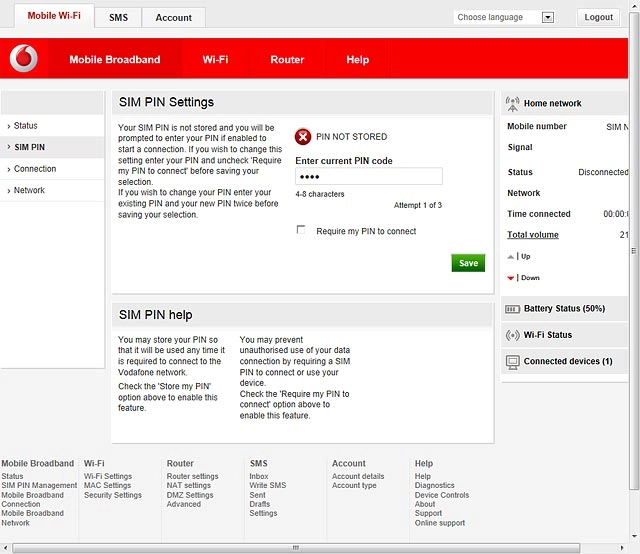Click the red Down arrow icon
This screenshot has width=640, height=554.
(x=510, y=278)
